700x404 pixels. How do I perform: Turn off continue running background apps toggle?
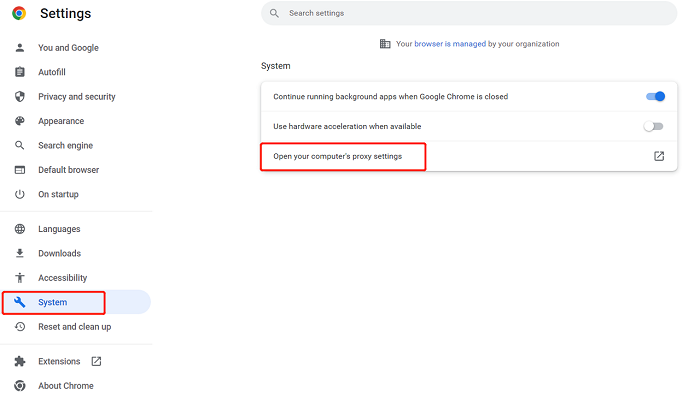(x=655, y=96)
